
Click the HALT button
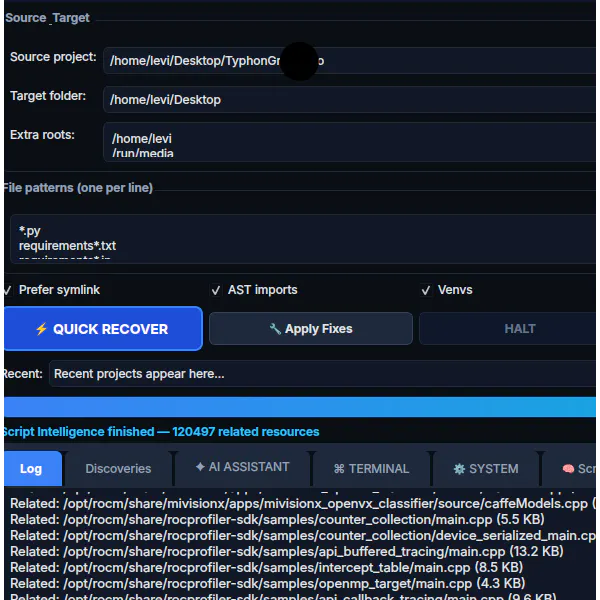click(x=507, y=328)
